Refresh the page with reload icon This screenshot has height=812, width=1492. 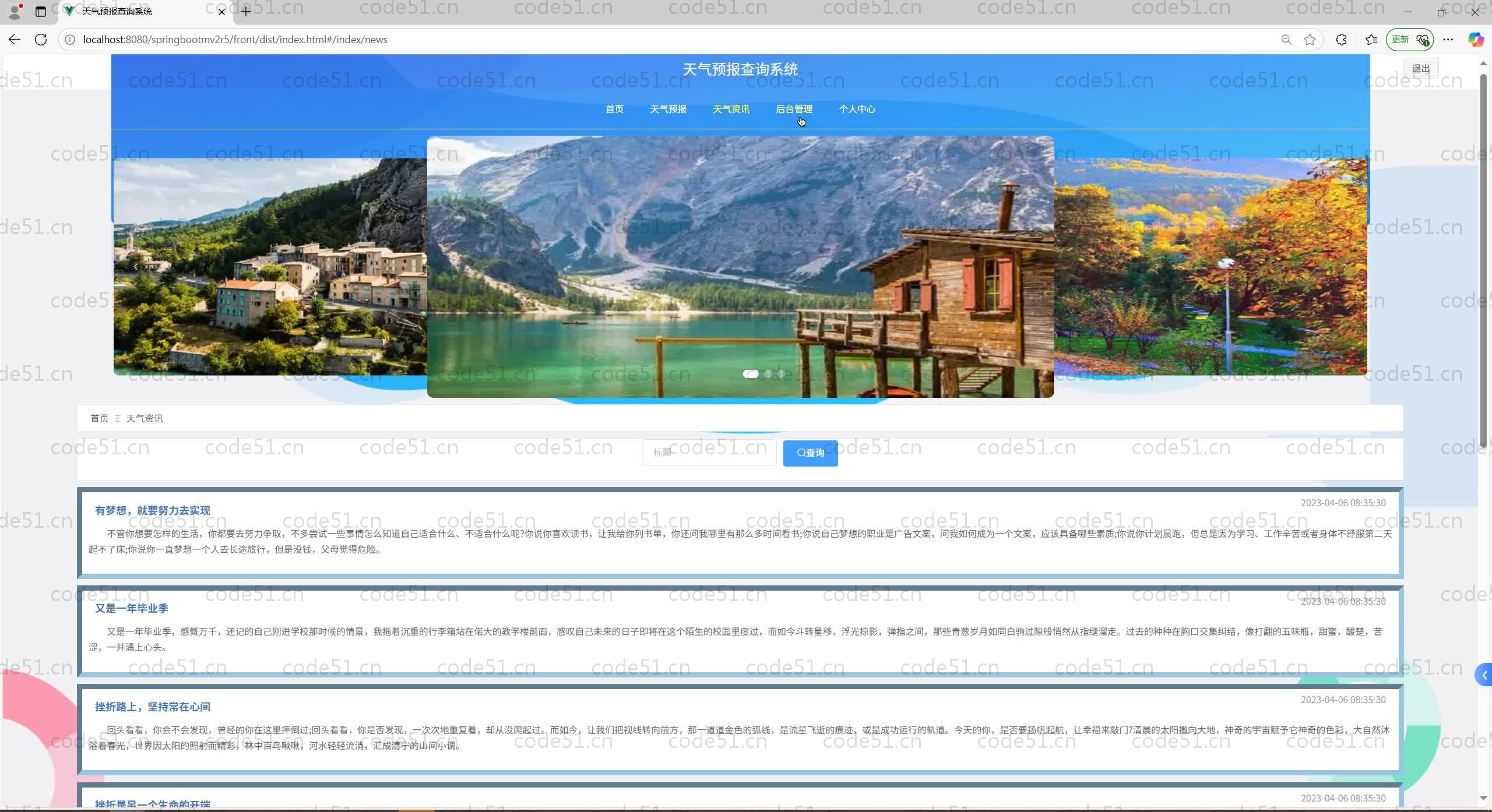pos(41,40)
